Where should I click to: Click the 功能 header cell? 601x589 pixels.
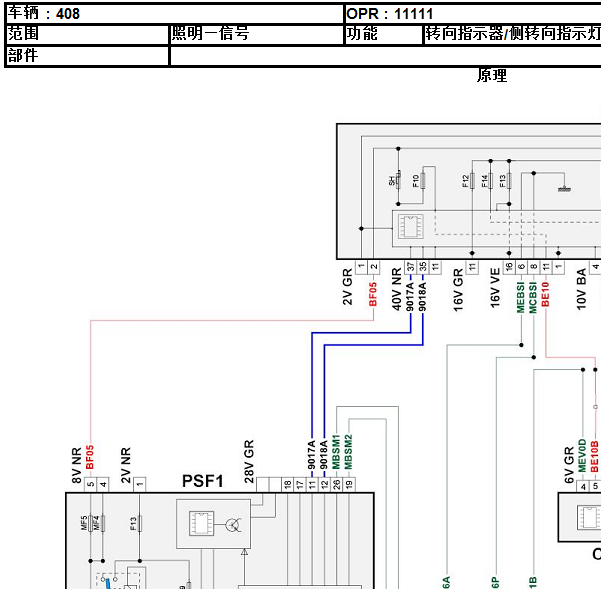384,34
